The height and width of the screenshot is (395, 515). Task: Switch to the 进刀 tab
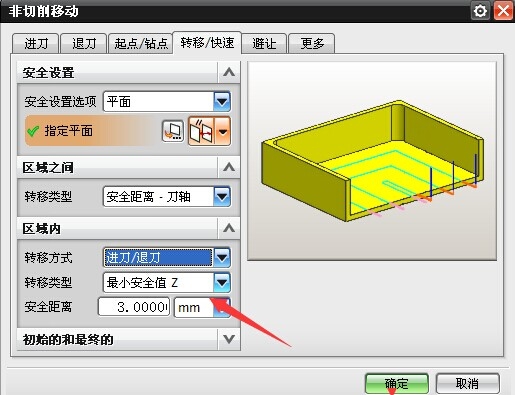(36, 43)
